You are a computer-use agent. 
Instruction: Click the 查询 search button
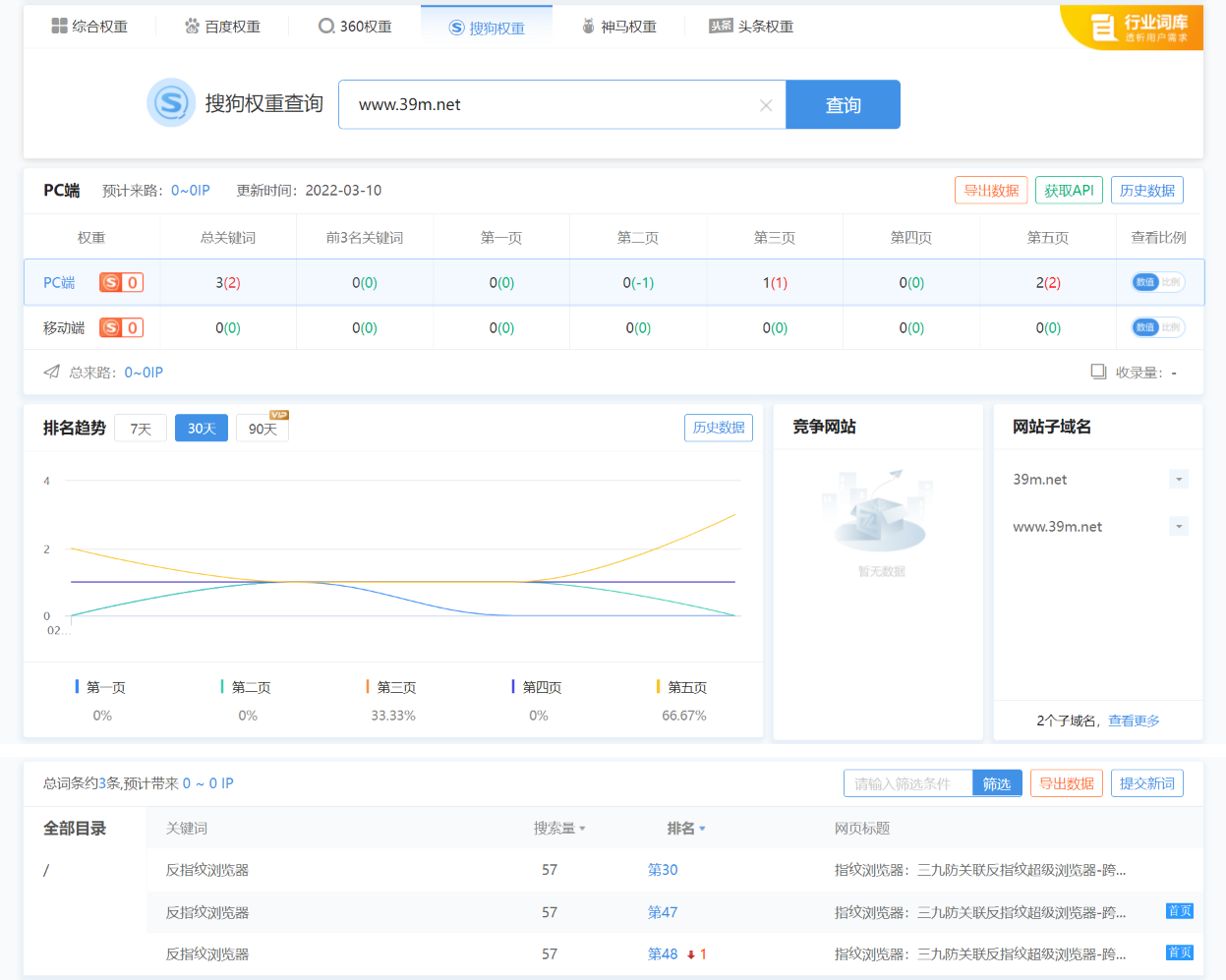[x=843, y=104]
